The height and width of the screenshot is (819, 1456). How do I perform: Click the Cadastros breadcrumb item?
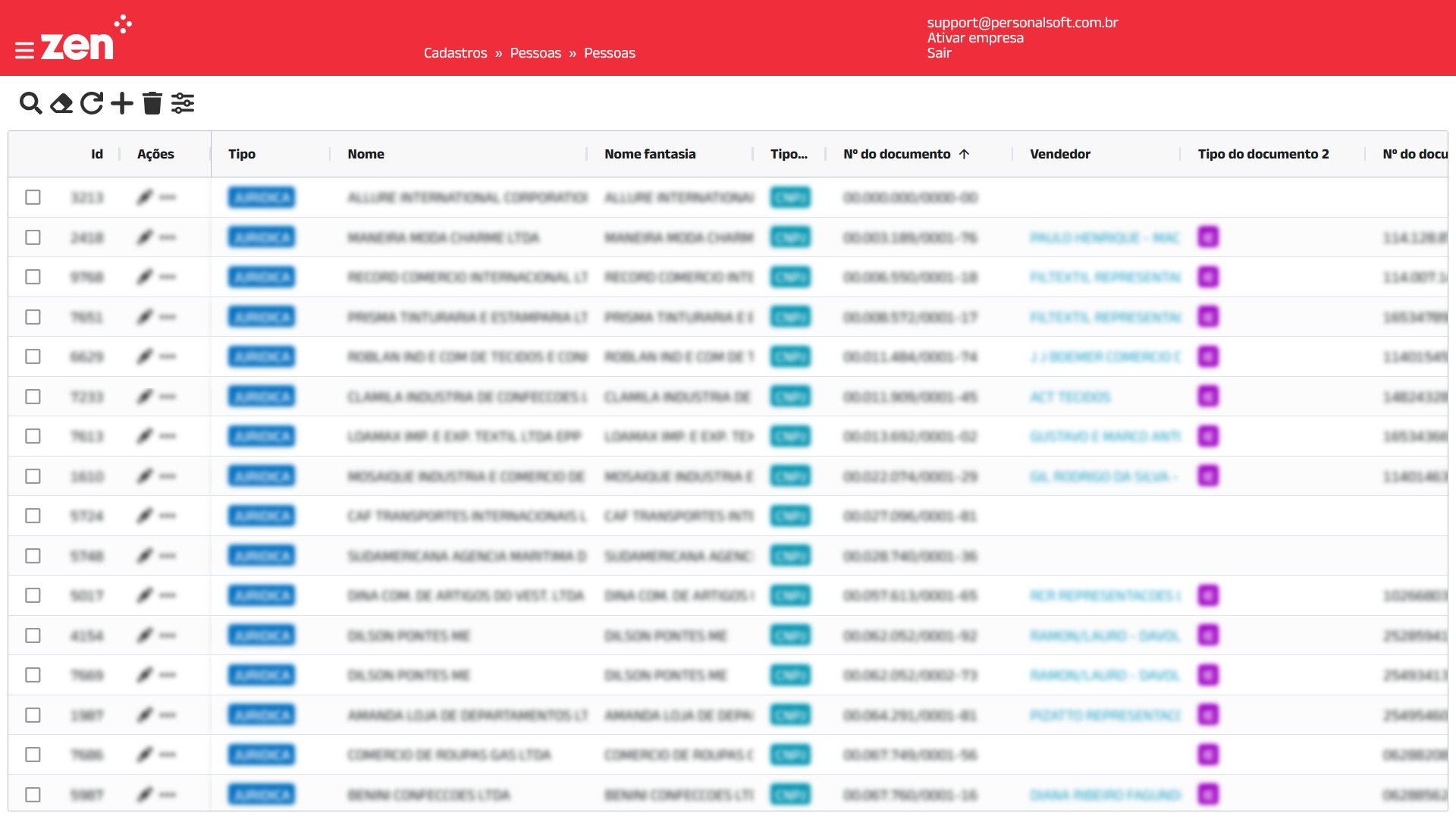click(x=455, y=53)
